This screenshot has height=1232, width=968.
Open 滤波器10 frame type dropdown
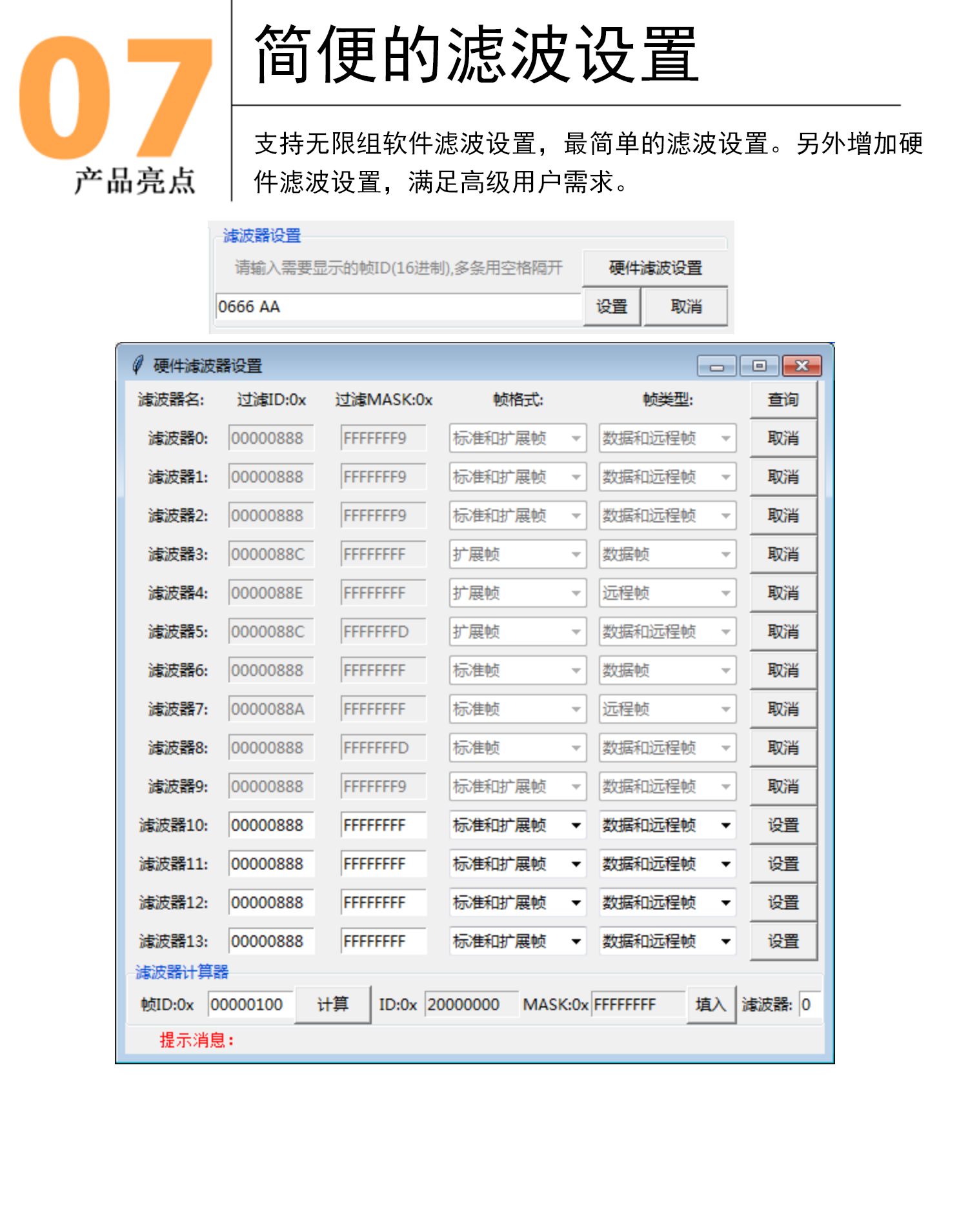pos(667,826)
